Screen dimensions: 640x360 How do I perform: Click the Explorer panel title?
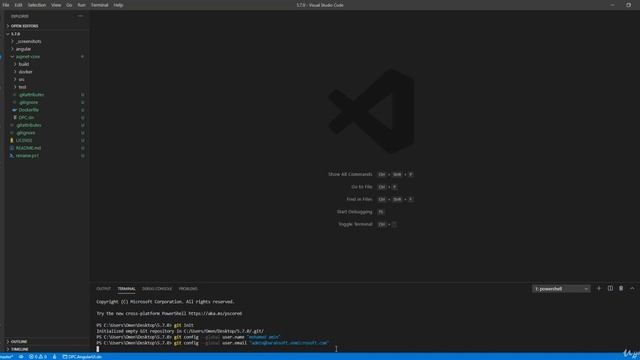(x=20, y=16)
